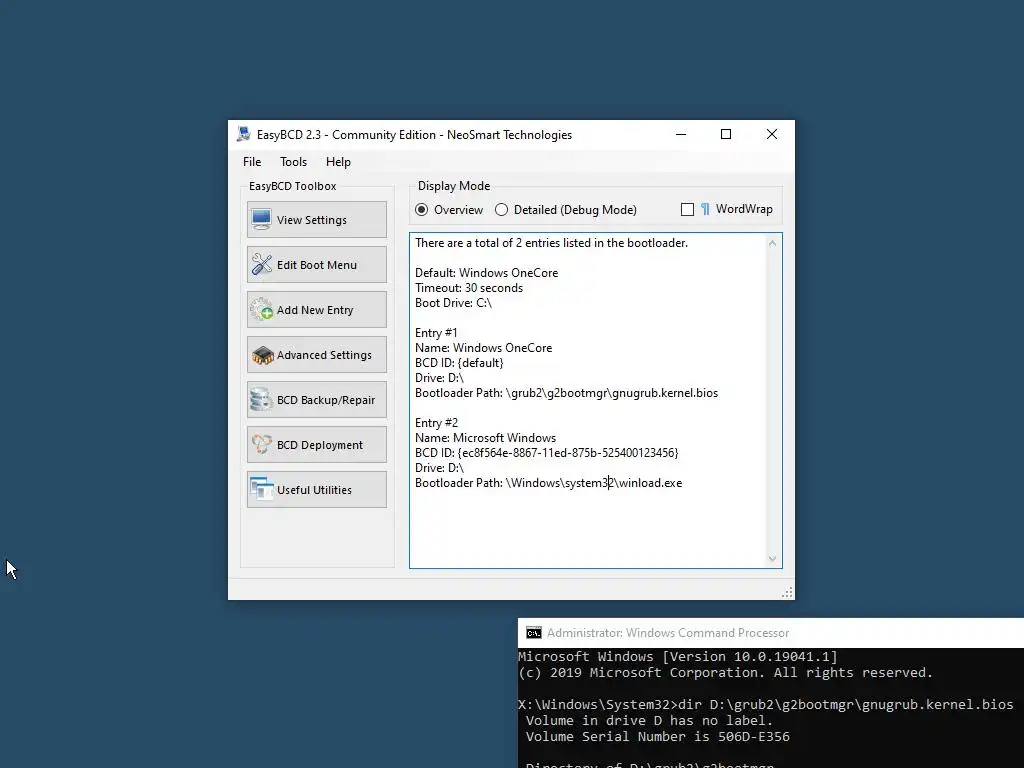
Task: Click the Add New Entry gear icon
Action: [x=261, y=310]
